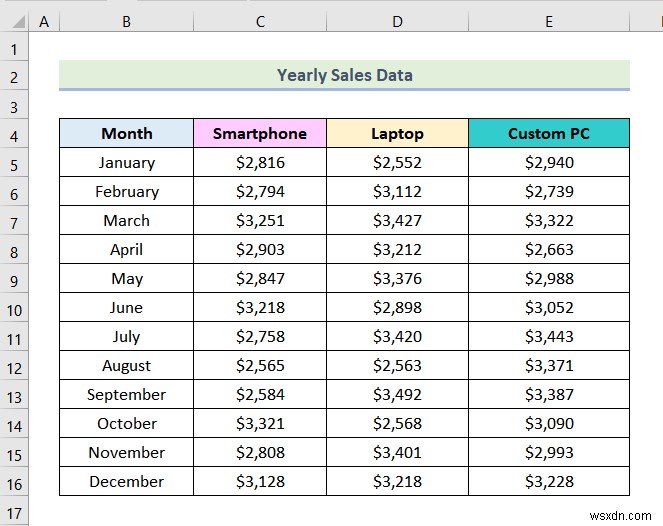
Task: Click October Smartphone value $3,321
Action: point(260,424)
